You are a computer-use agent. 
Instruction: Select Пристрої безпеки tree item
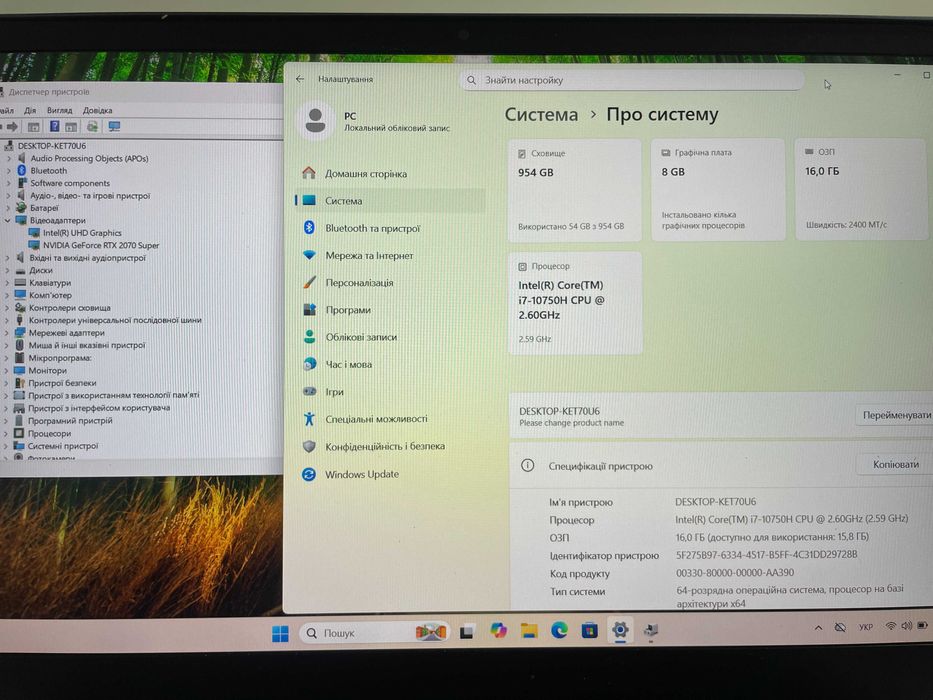tap(62, 383)
